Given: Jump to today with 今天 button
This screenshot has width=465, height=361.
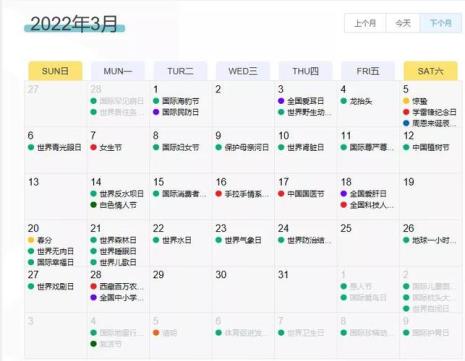Looking at the screenshot, I should (x=403, y=23).
